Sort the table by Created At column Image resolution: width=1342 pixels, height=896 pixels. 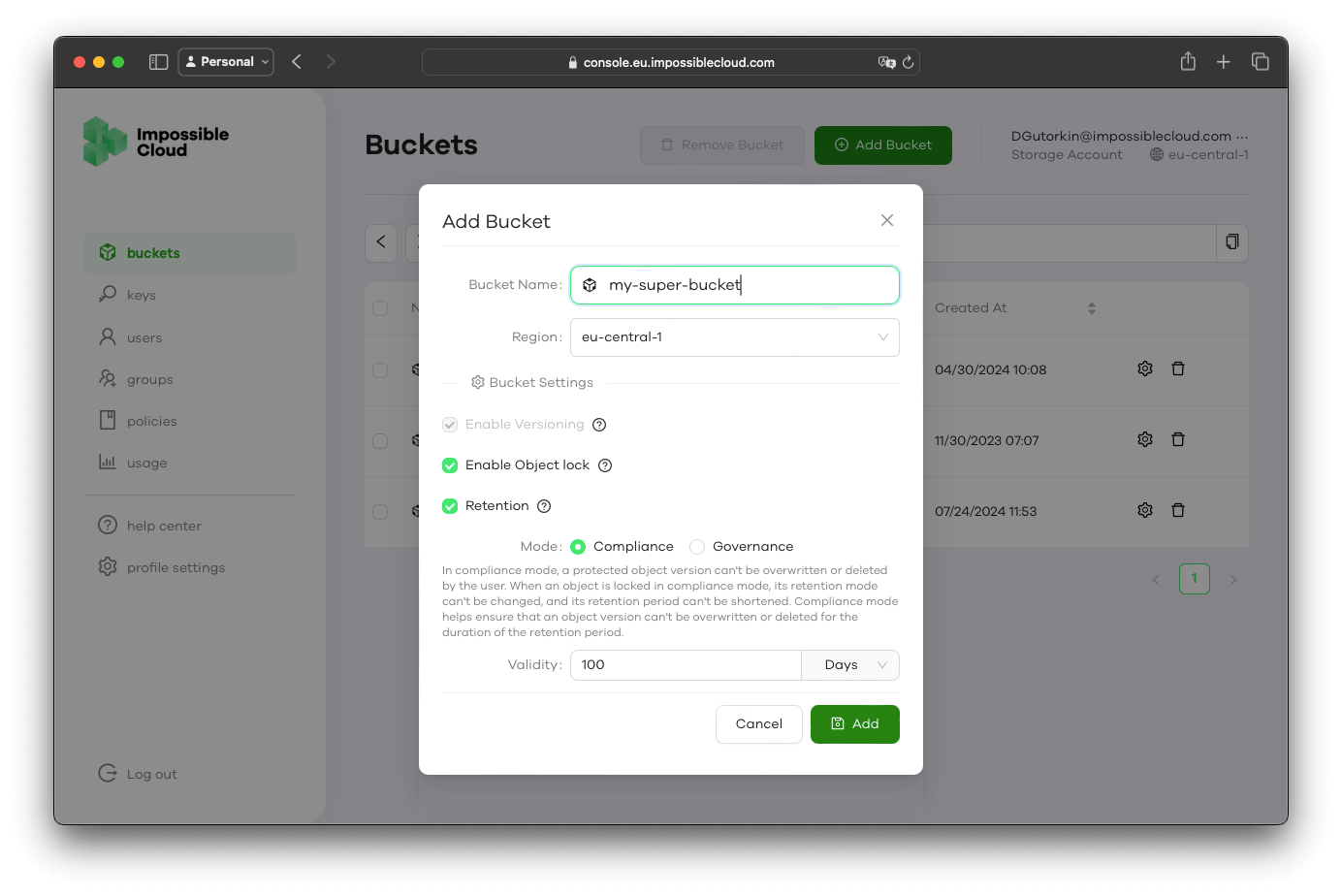pos(1091,307)
